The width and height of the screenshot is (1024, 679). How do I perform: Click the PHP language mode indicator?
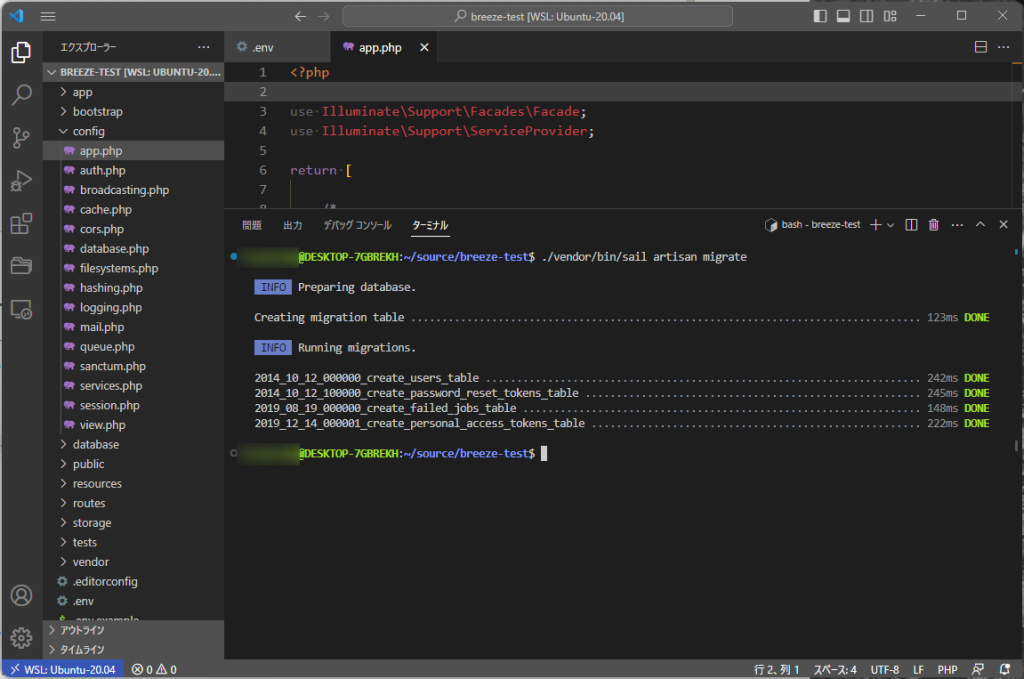947,669
